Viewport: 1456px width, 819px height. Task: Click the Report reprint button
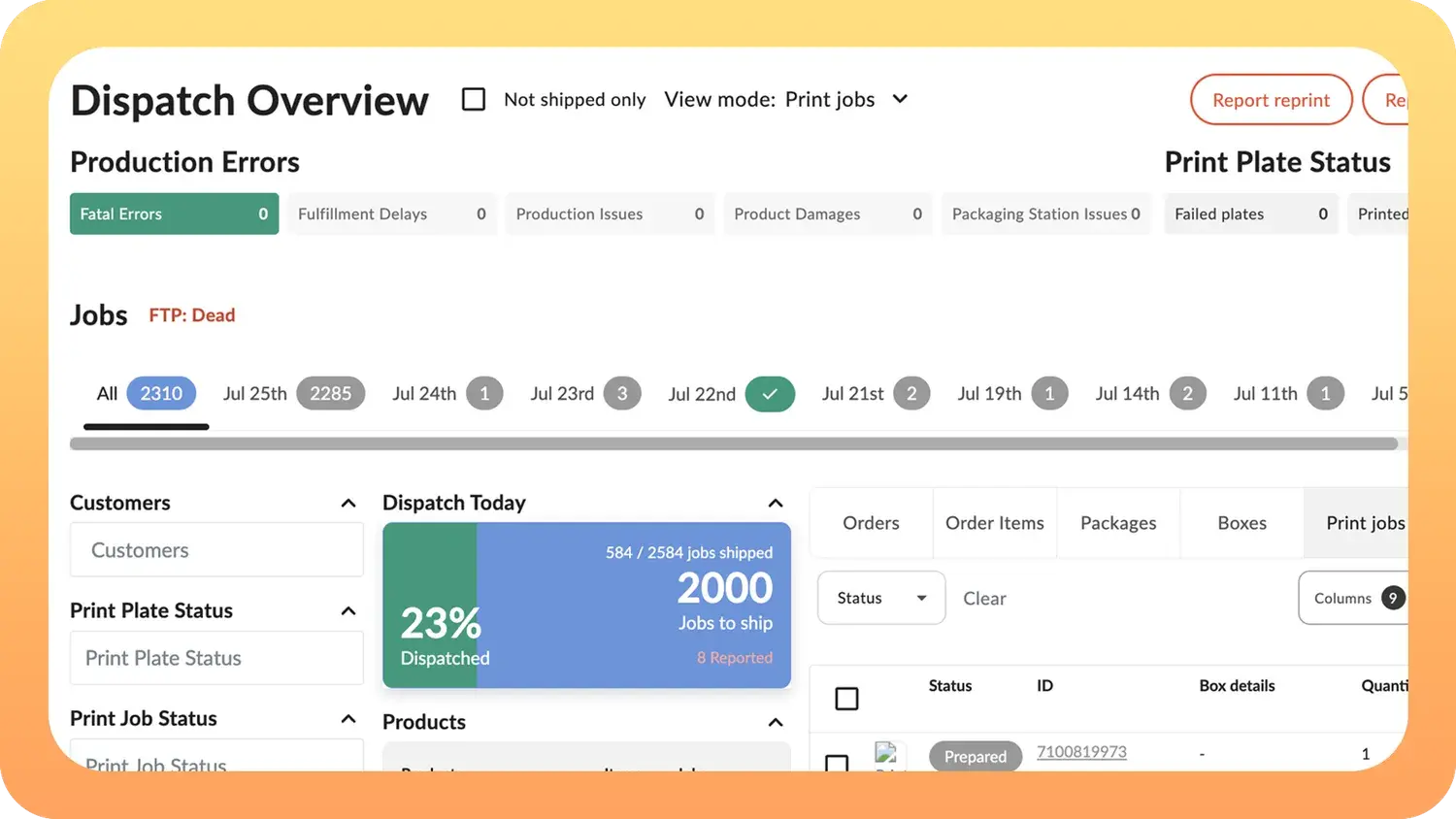pos(1271,100)
